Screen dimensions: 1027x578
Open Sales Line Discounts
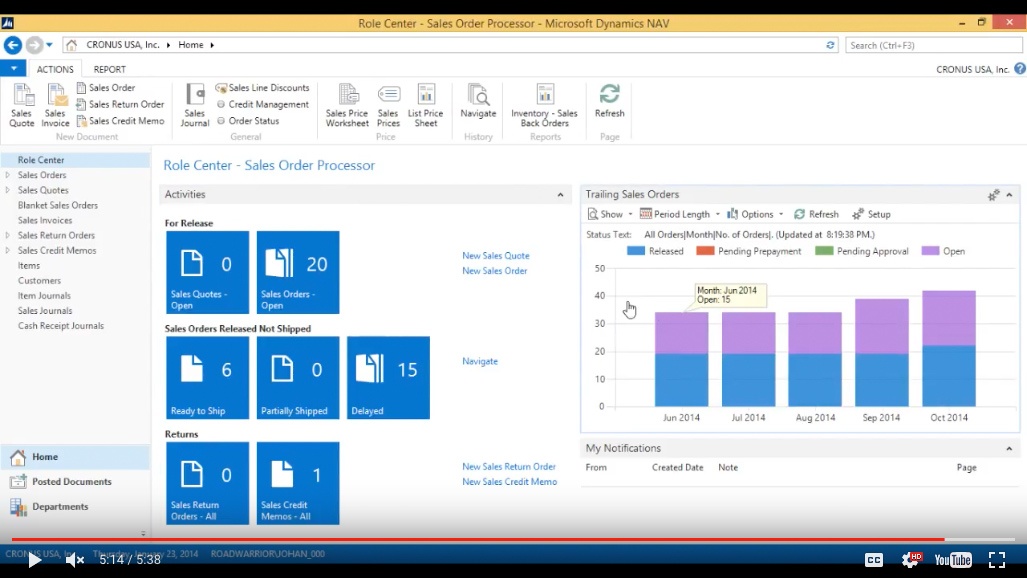tap(262, 88)
